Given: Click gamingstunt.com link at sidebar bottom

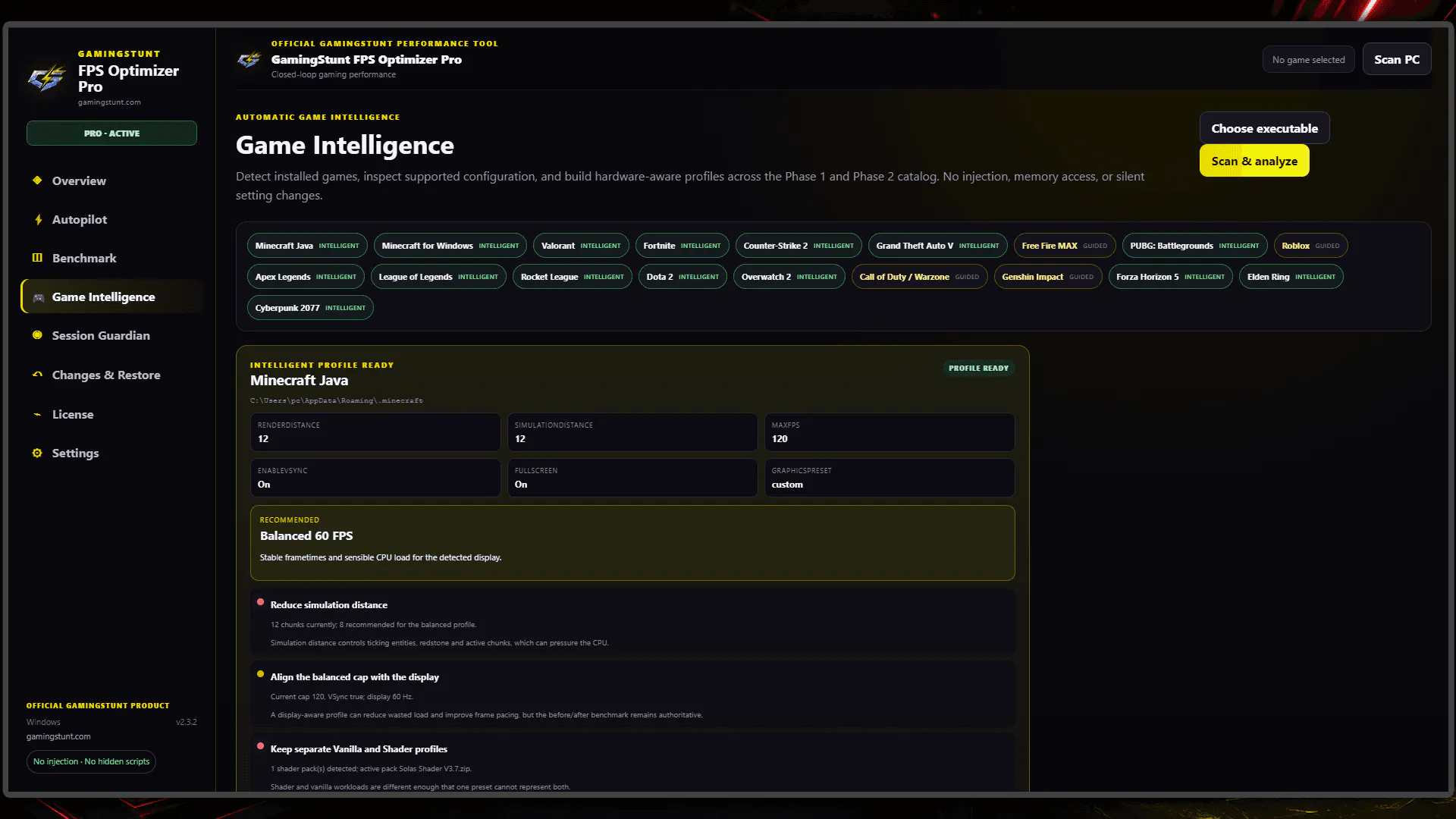Looking at the screenshot, I should pos(58,736).
